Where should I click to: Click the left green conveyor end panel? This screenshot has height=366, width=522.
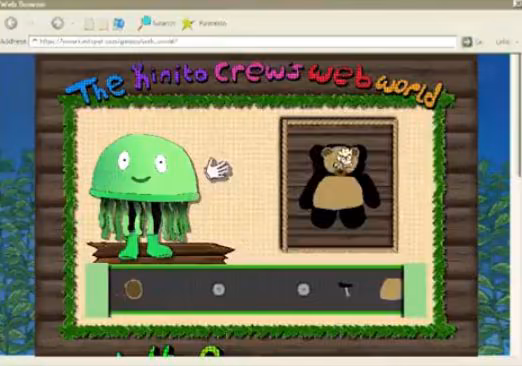point(97,290)
